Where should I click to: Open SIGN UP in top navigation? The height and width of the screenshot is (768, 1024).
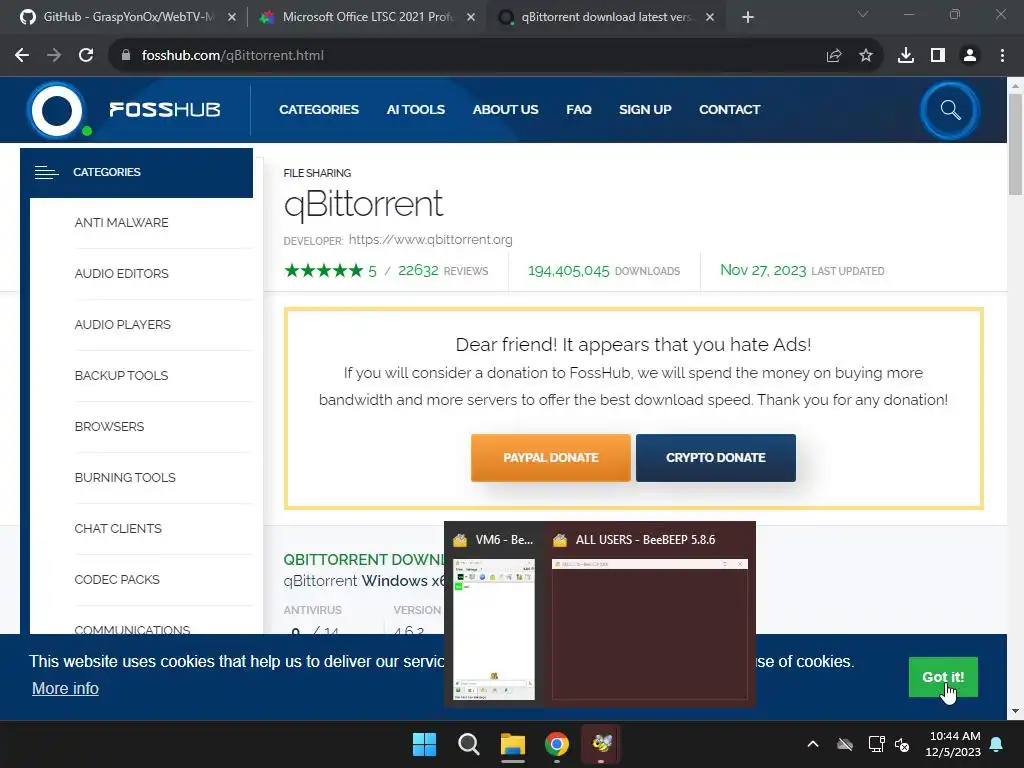click(645, 110)
